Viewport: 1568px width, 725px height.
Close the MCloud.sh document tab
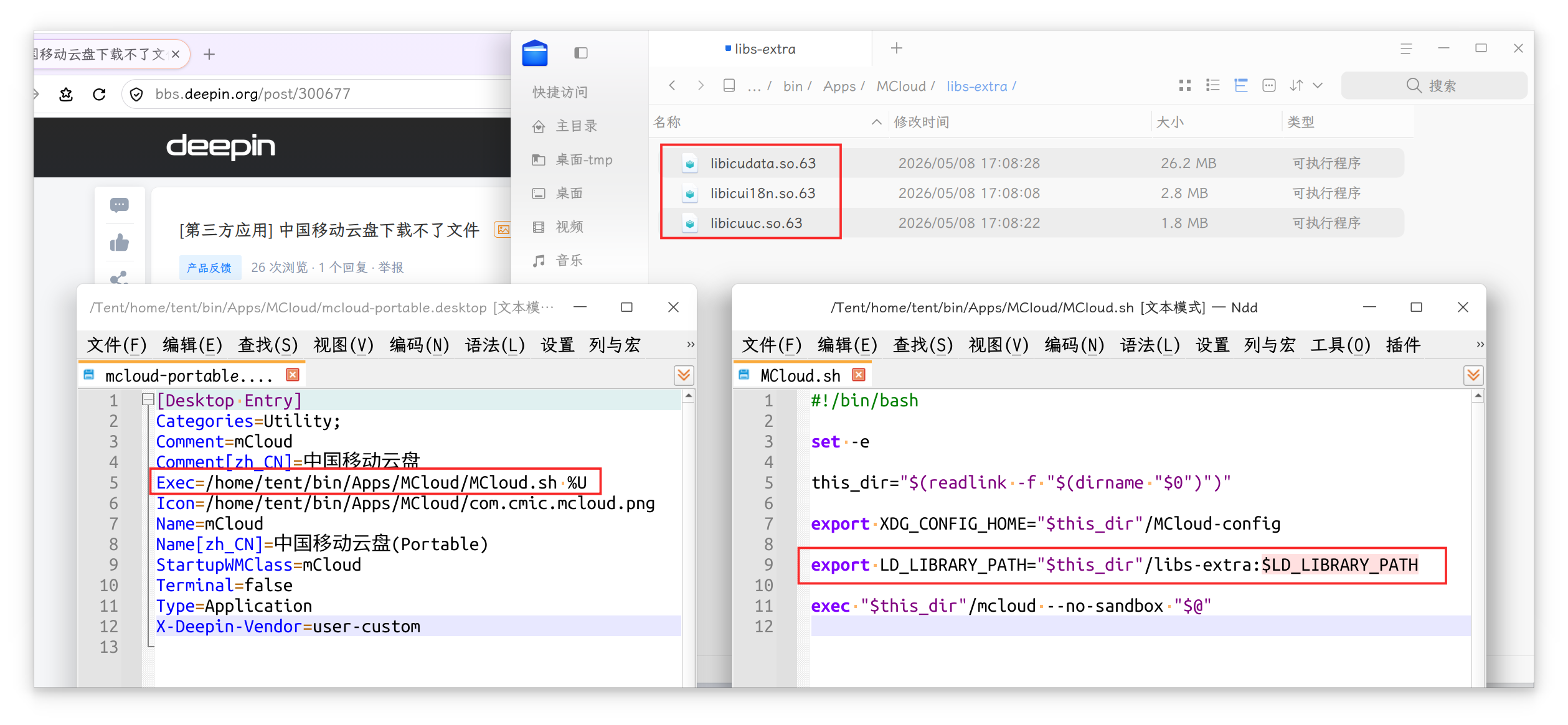(859, 375)
